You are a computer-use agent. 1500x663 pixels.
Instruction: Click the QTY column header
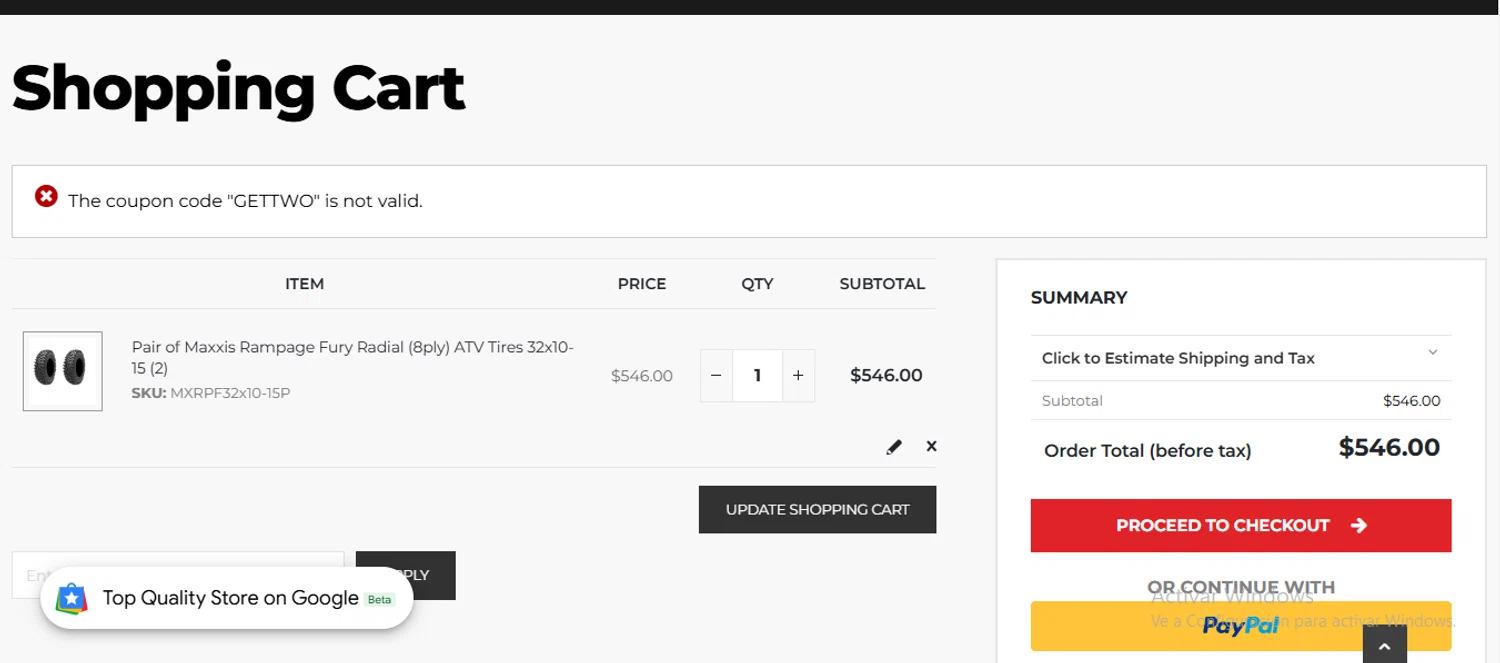[757, 284]
